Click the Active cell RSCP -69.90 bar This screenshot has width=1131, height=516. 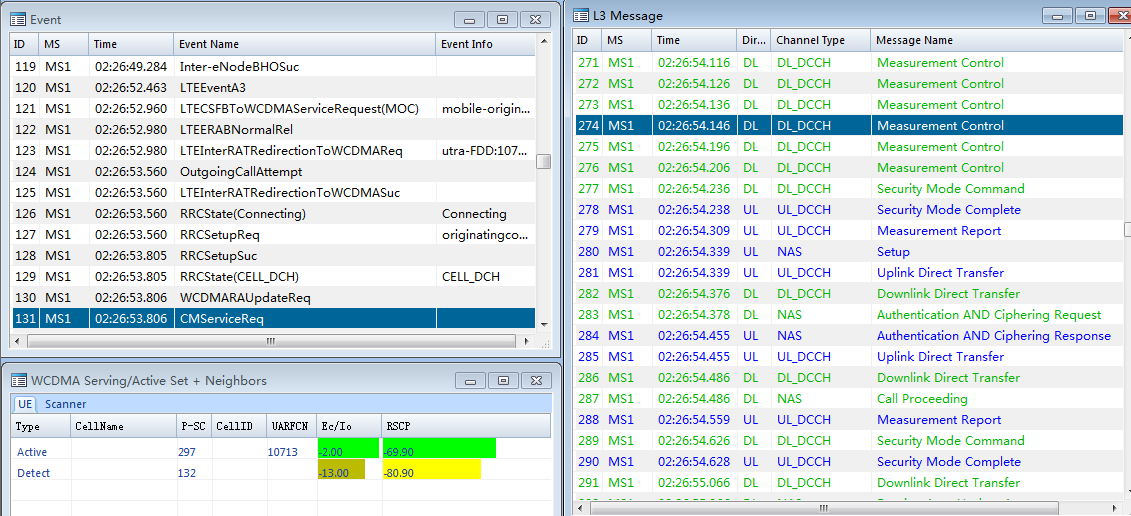pyautogui.click(x=439, y=448)
